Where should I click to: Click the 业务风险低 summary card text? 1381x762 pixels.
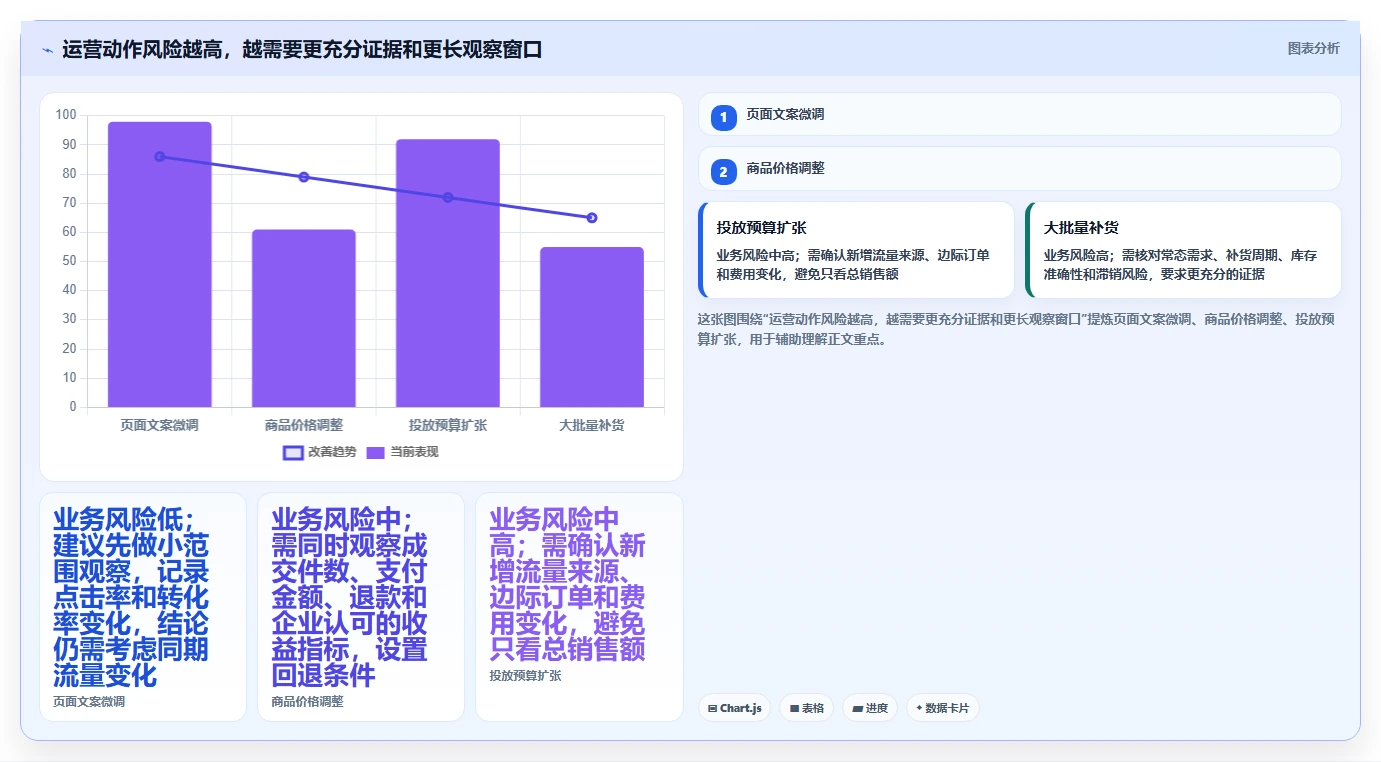(x=132, y=597)
